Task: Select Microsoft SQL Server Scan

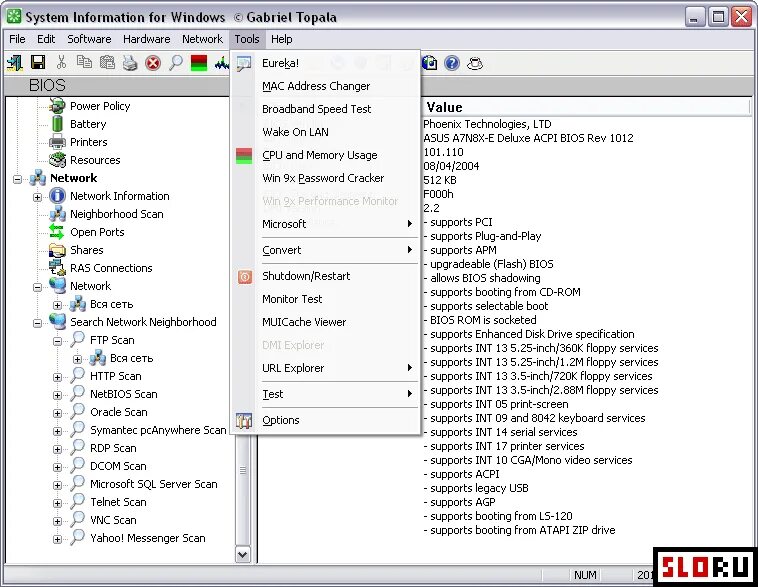Action: (154, 484)
